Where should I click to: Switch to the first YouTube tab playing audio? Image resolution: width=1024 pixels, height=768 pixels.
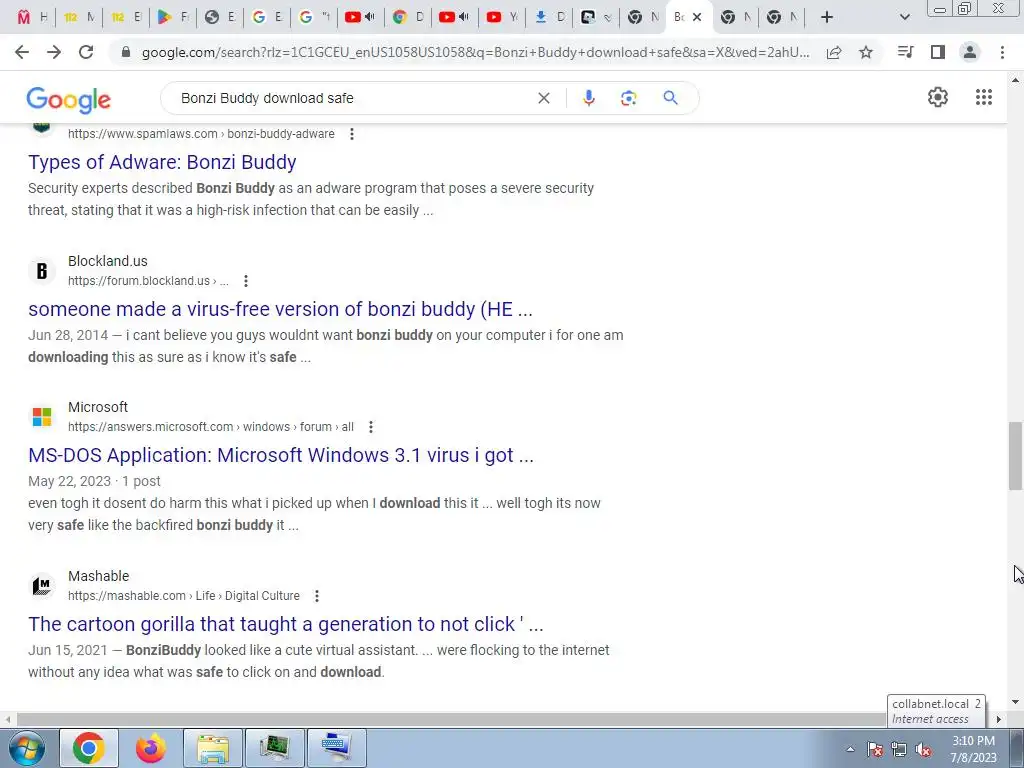pyautogui.click(x=360, y=17)
